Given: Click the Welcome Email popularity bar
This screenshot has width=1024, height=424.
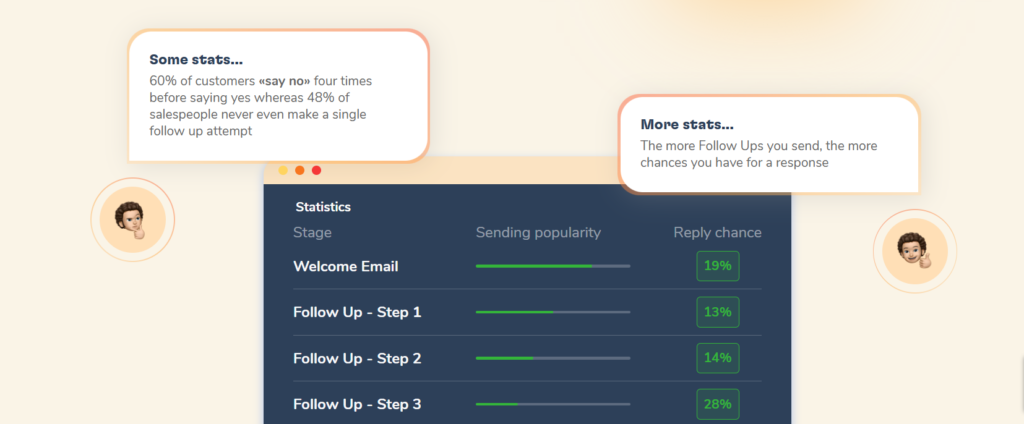Looking at the screenshot, I should click(x=553, y=266).
